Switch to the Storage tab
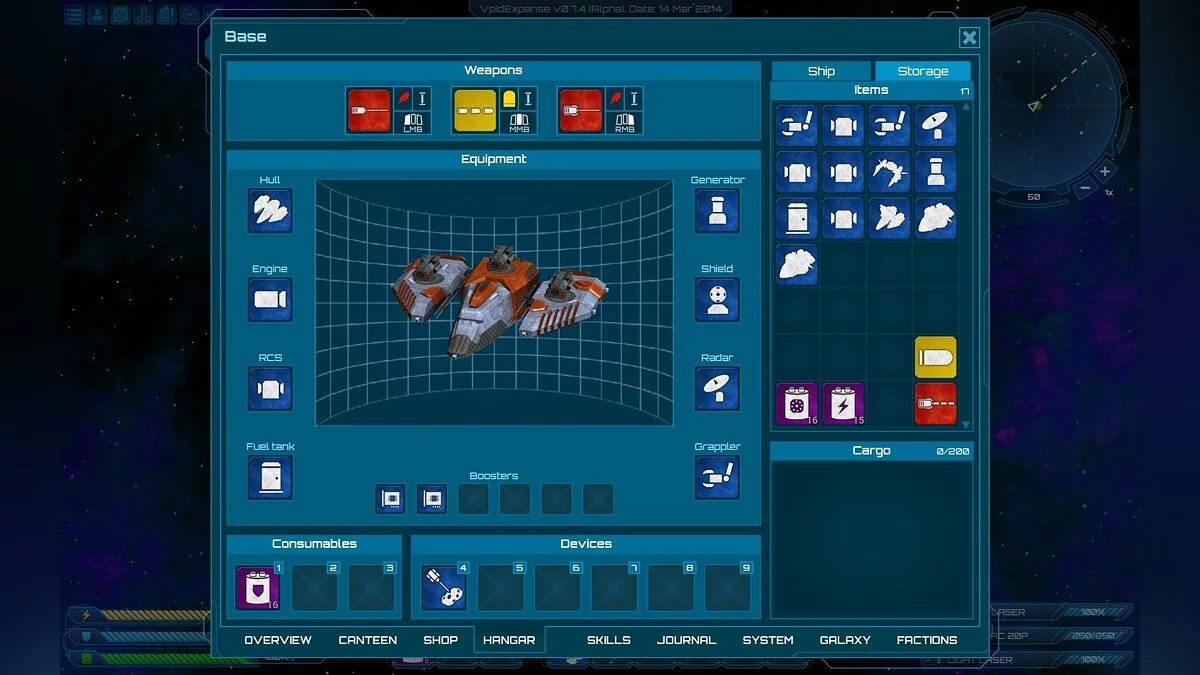The width and height of the screenshot is (1200, 675). (x=922, y=71)
